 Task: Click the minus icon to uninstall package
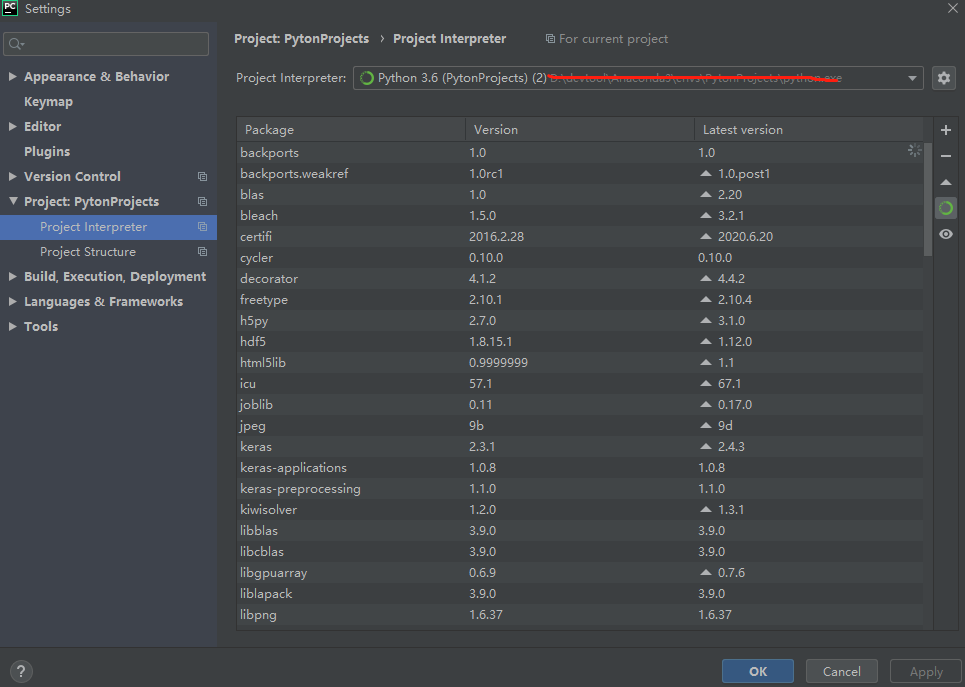coord(946,156)
